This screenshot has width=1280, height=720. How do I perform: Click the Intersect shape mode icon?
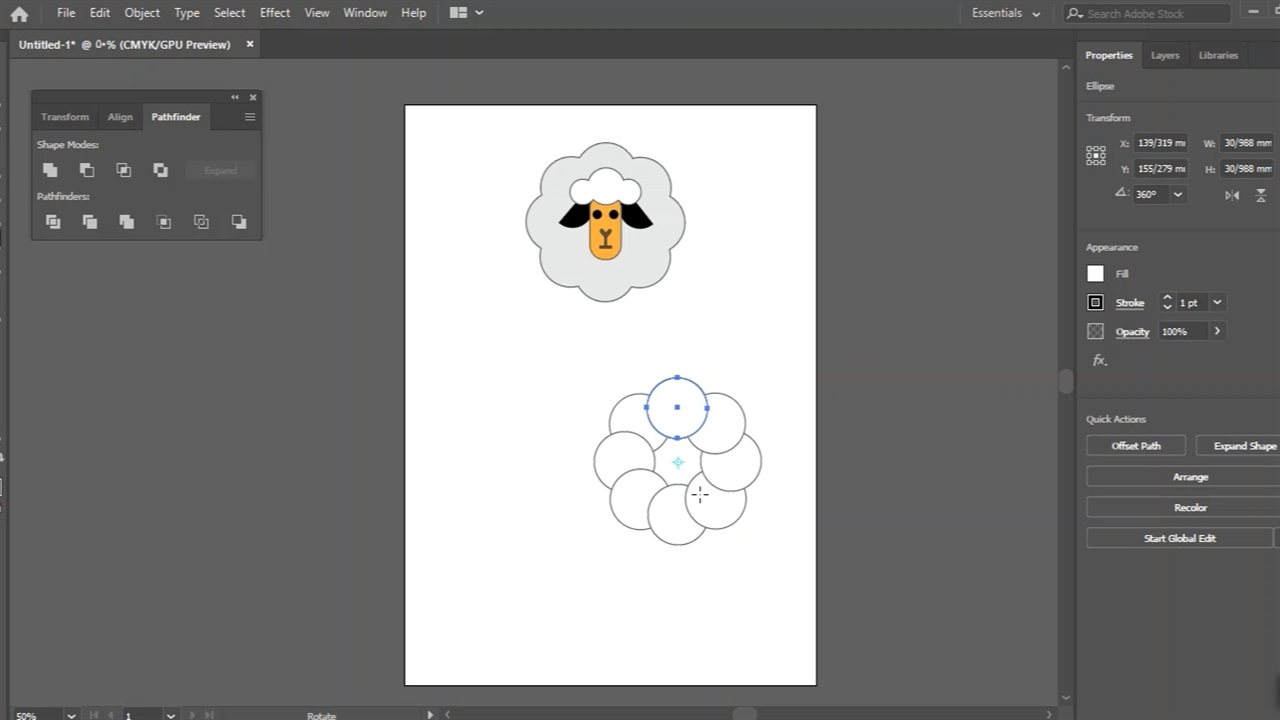click(x=124, y=170)
